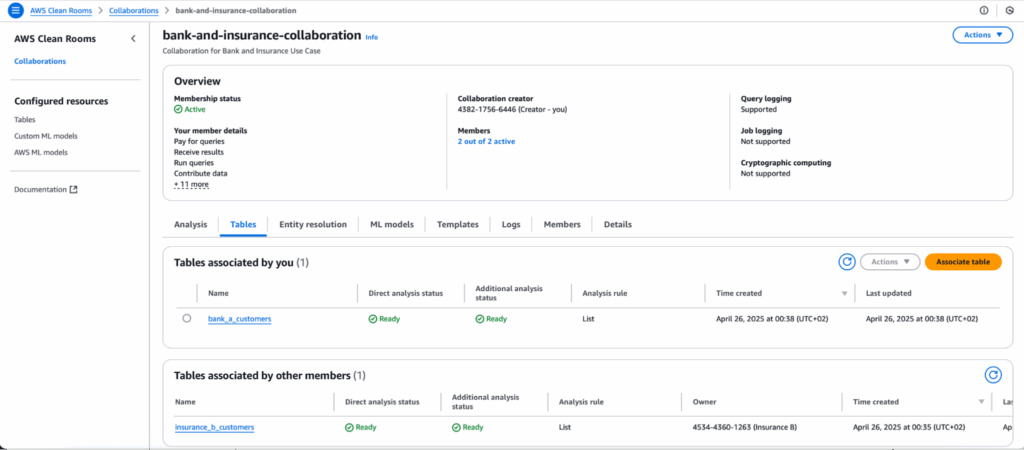This screenshot has height=450, width=1024.
Task: Open AWS ML models in sidebar
Action: [40, 152]
